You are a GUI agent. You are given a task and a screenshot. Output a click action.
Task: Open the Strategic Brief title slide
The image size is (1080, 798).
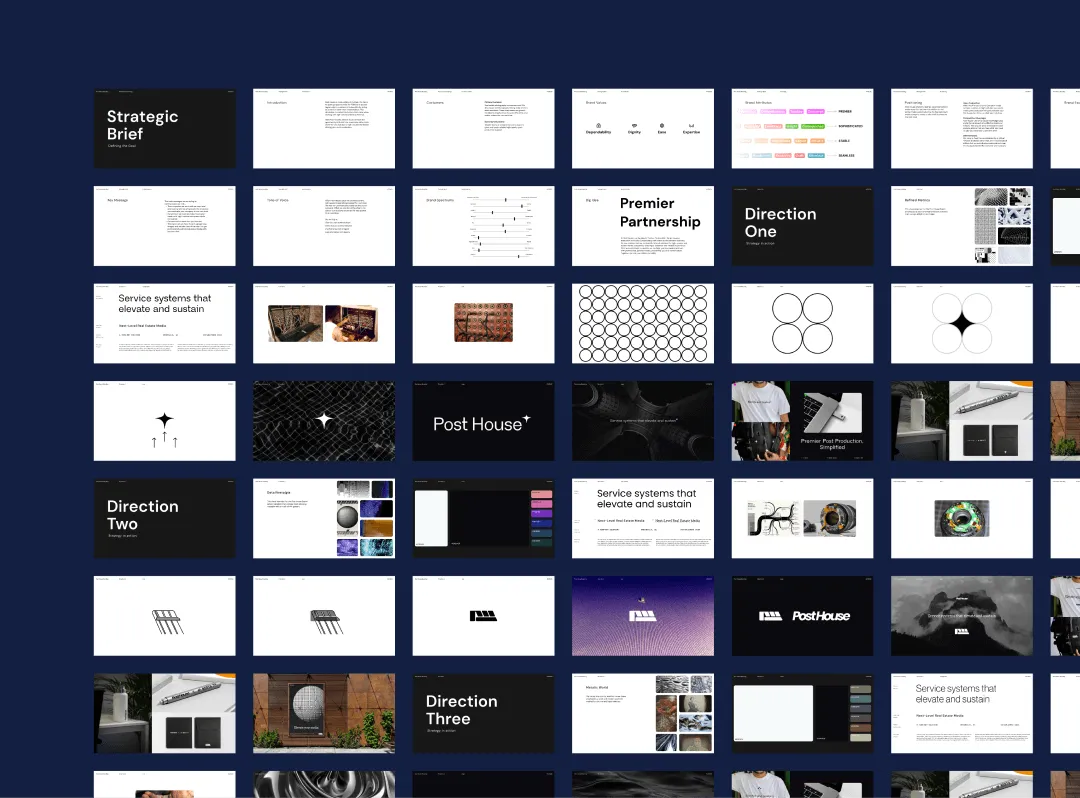click(164, 128)
